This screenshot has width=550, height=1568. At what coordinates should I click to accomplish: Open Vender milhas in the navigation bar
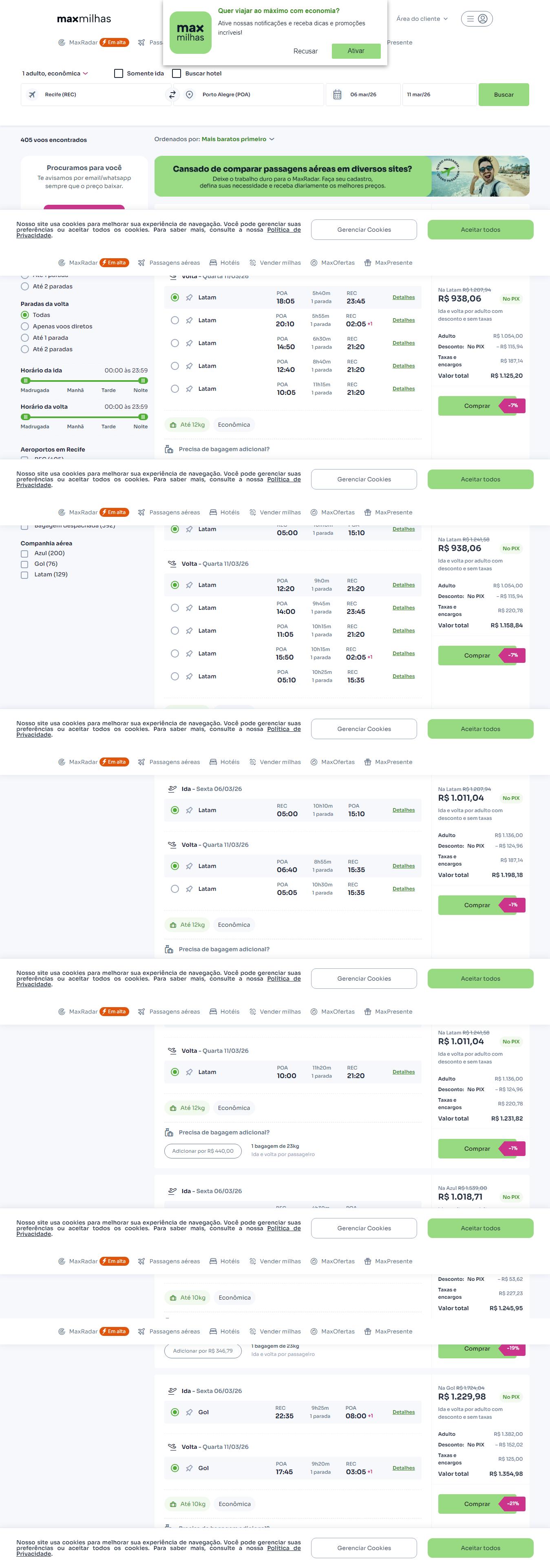(275, 263)
